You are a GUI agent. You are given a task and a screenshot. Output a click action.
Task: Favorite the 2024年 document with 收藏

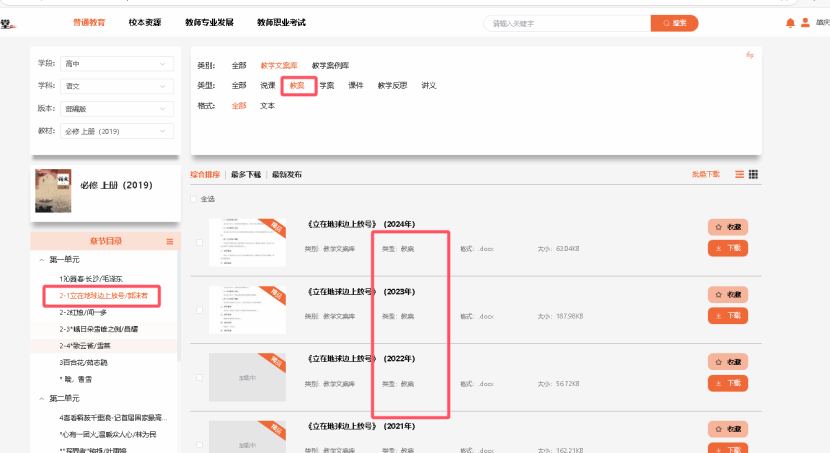(x=727, y=228)
